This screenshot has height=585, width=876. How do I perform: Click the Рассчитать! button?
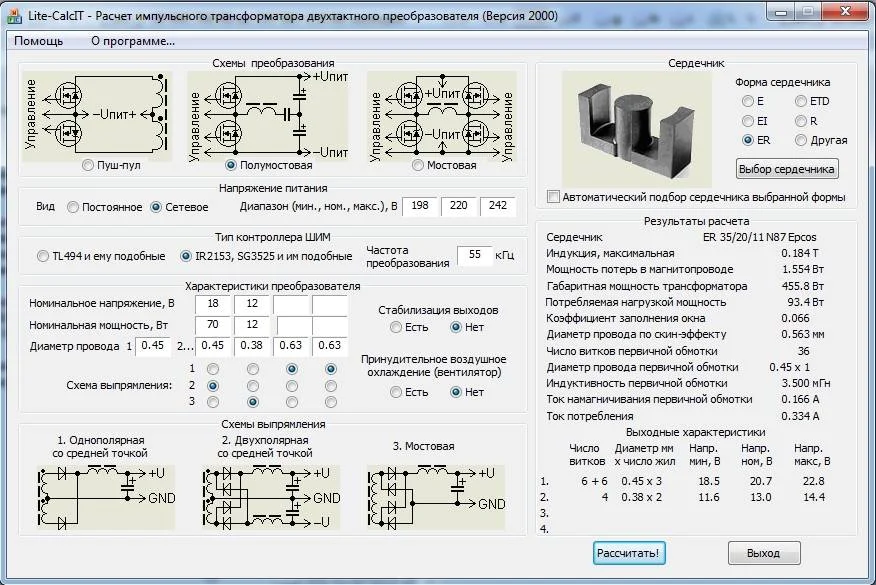629,553
